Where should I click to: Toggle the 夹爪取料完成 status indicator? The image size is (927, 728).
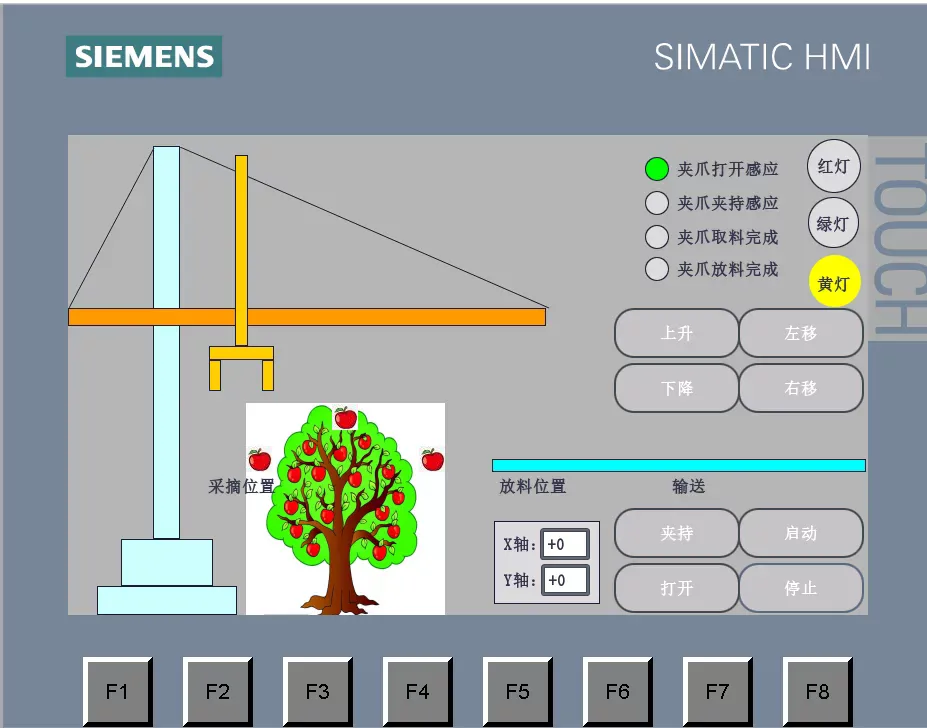656,237
